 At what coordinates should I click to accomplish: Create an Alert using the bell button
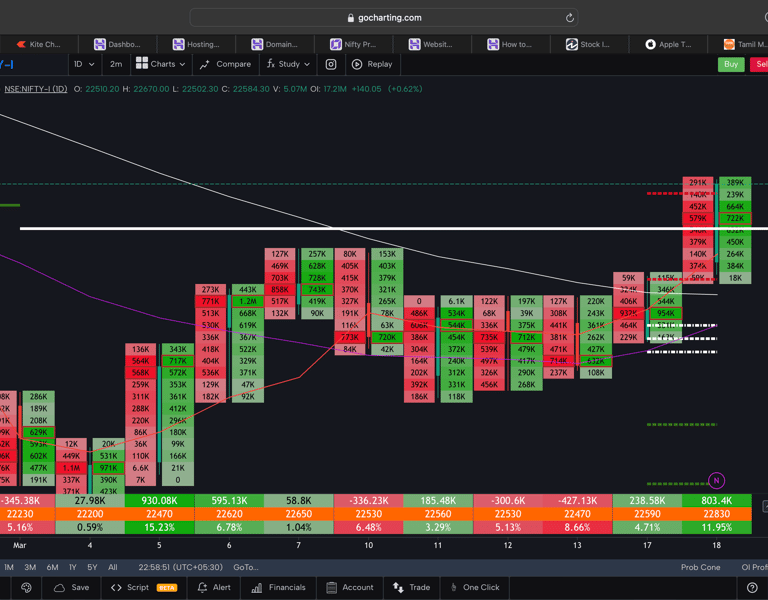(x=214, y=587)
